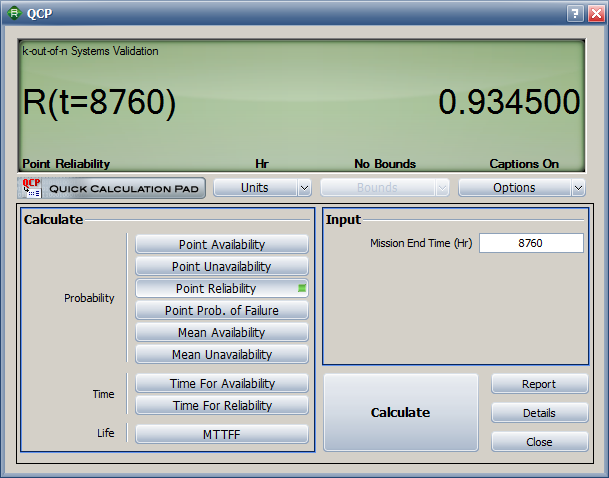609x478 pixels.
Task: Choose Time For Reliability option
Action: 222,405
